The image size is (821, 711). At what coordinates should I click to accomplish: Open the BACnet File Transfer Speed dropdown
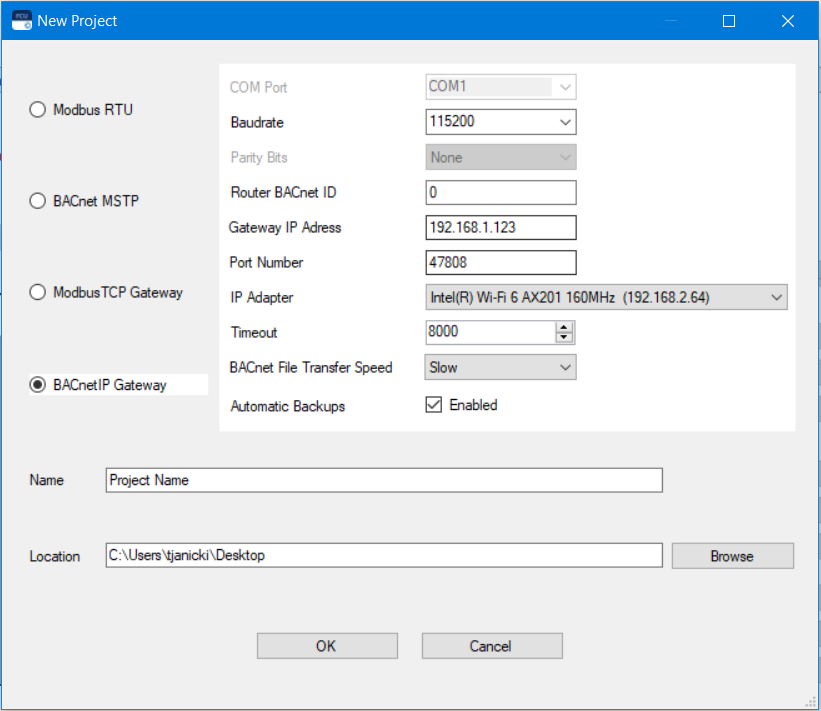566,367
